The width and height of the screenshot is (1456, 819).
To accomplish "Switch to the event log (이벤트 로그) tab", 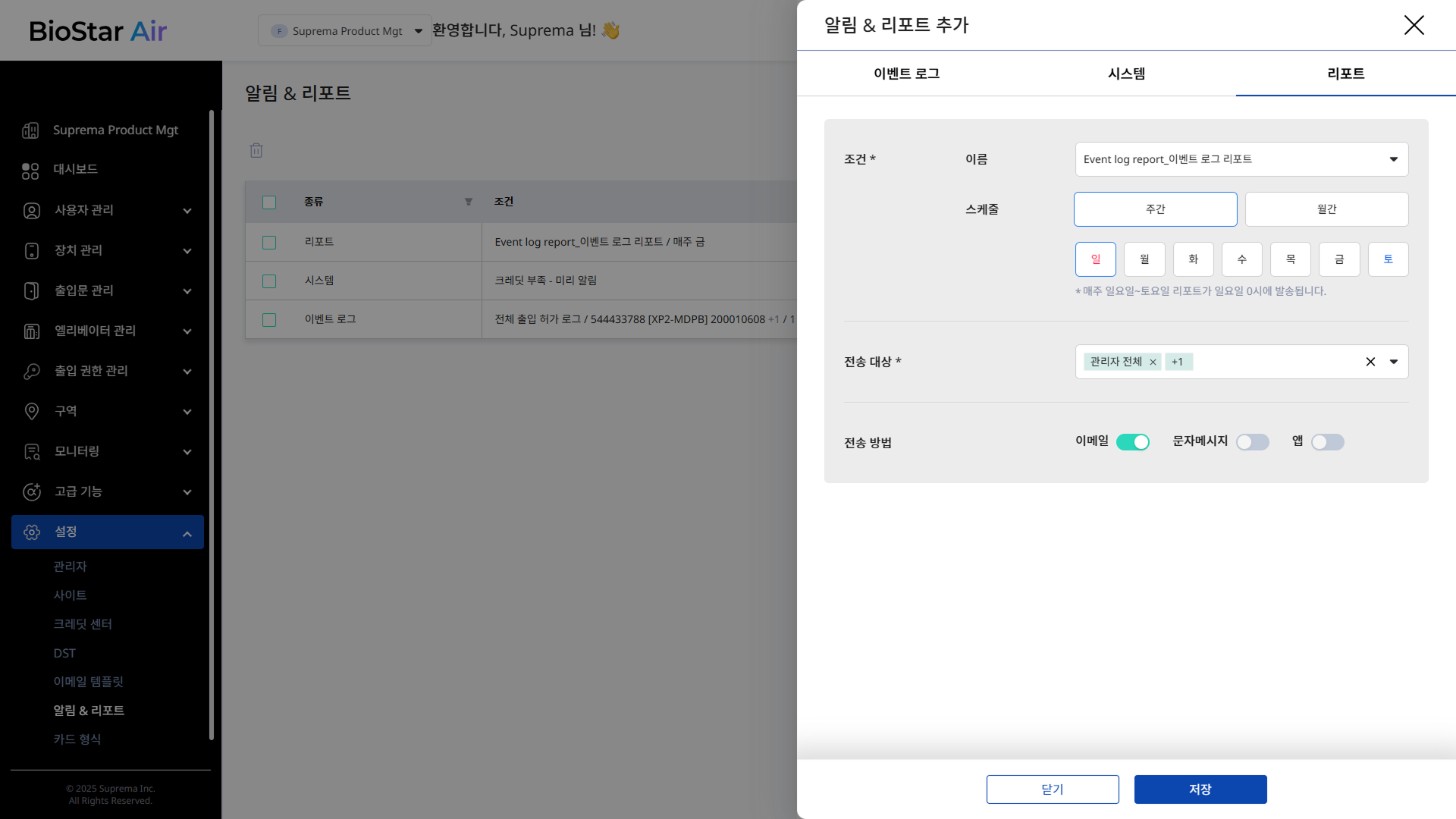I will tap(906, 74).
